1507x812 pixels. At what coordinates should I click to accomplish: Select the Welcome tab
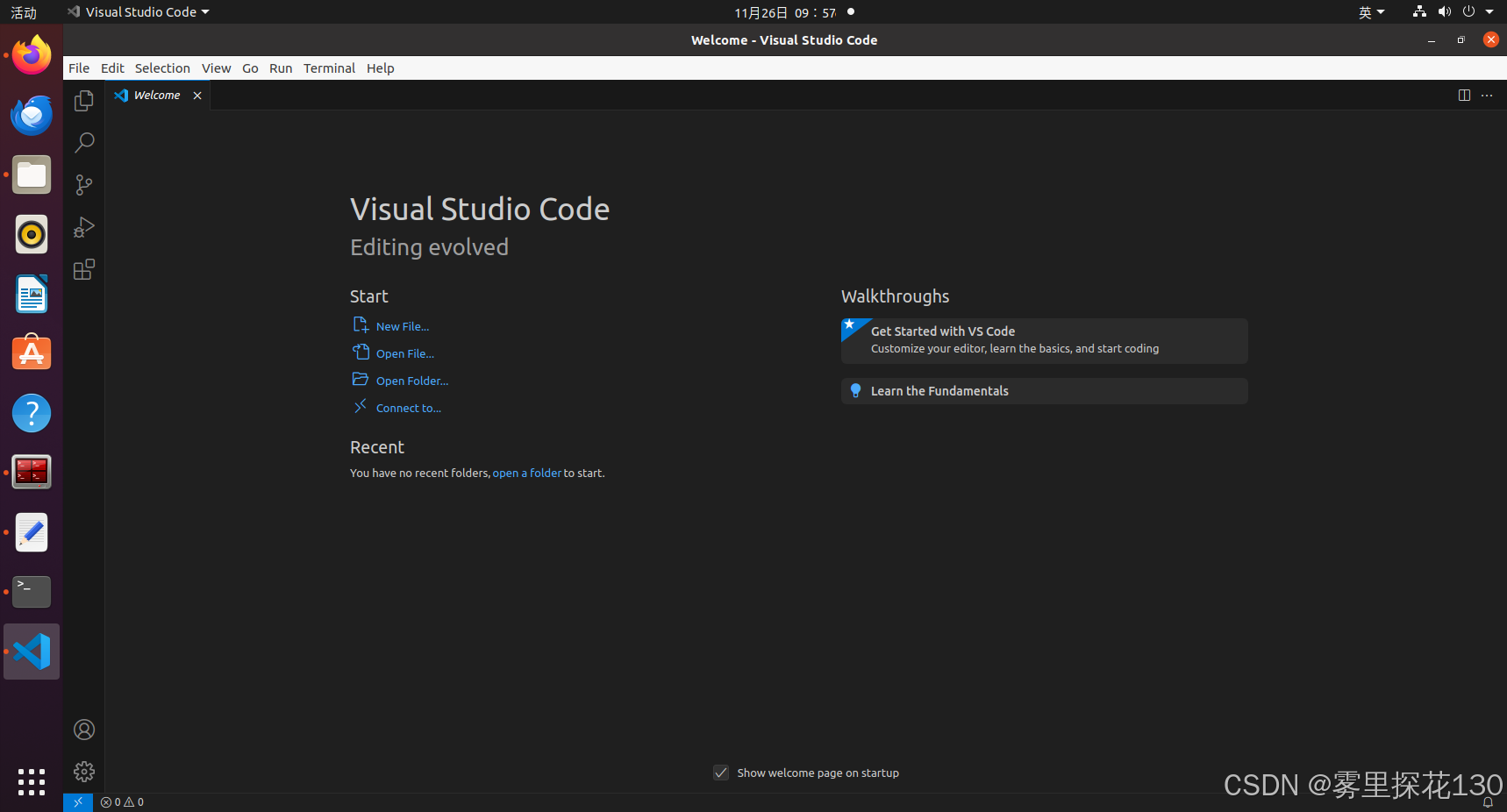(156, 95)
